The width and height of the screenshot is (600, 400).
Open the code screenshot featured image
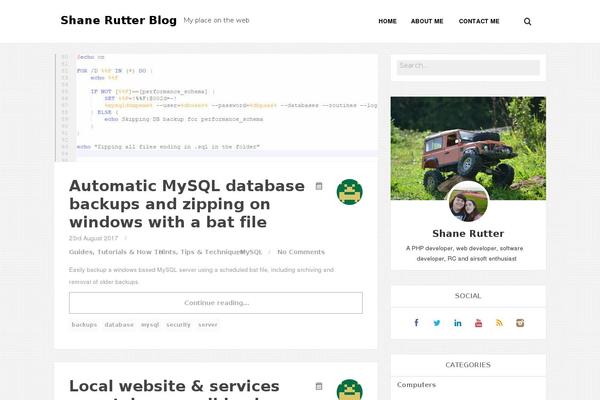click(216, 108)
